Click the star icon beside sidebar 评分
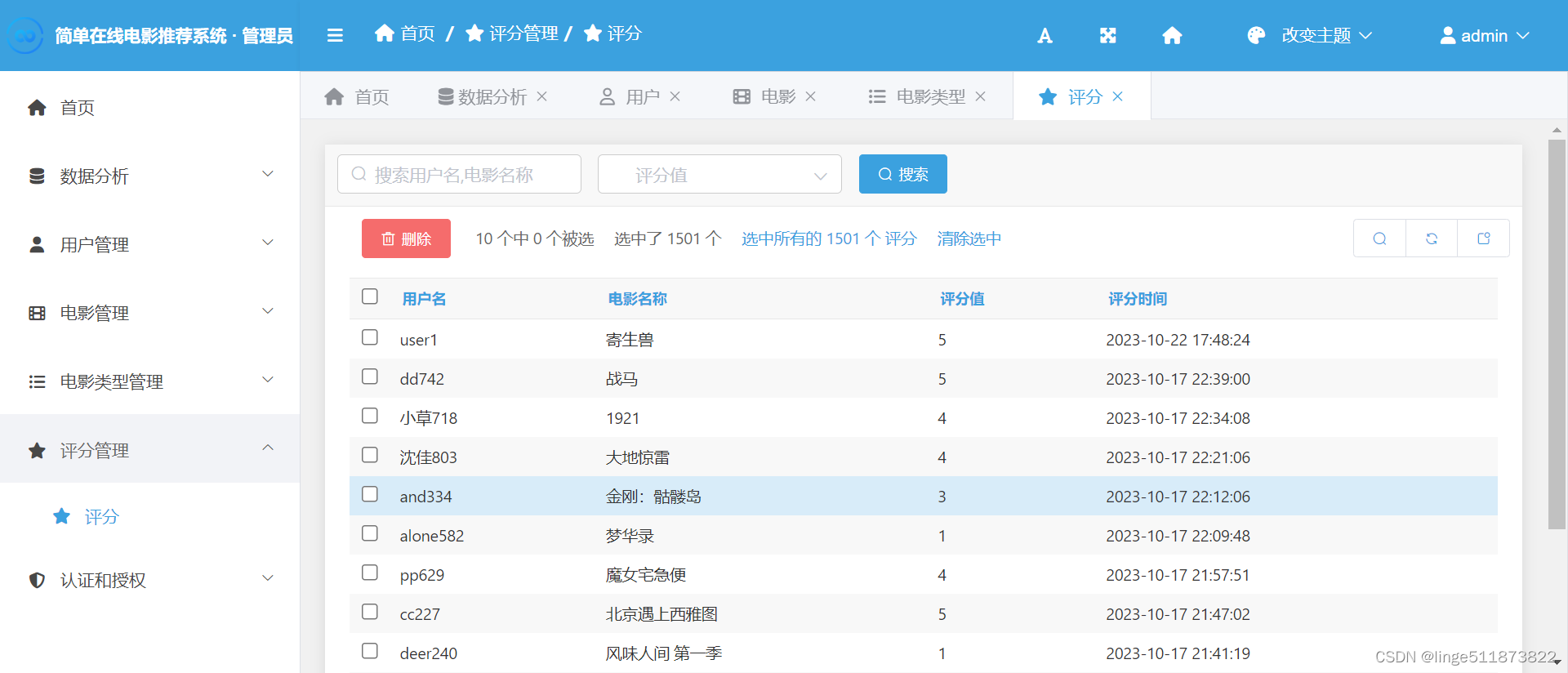Viewport: 1568px width, 673px height. (x=61, y=516)
